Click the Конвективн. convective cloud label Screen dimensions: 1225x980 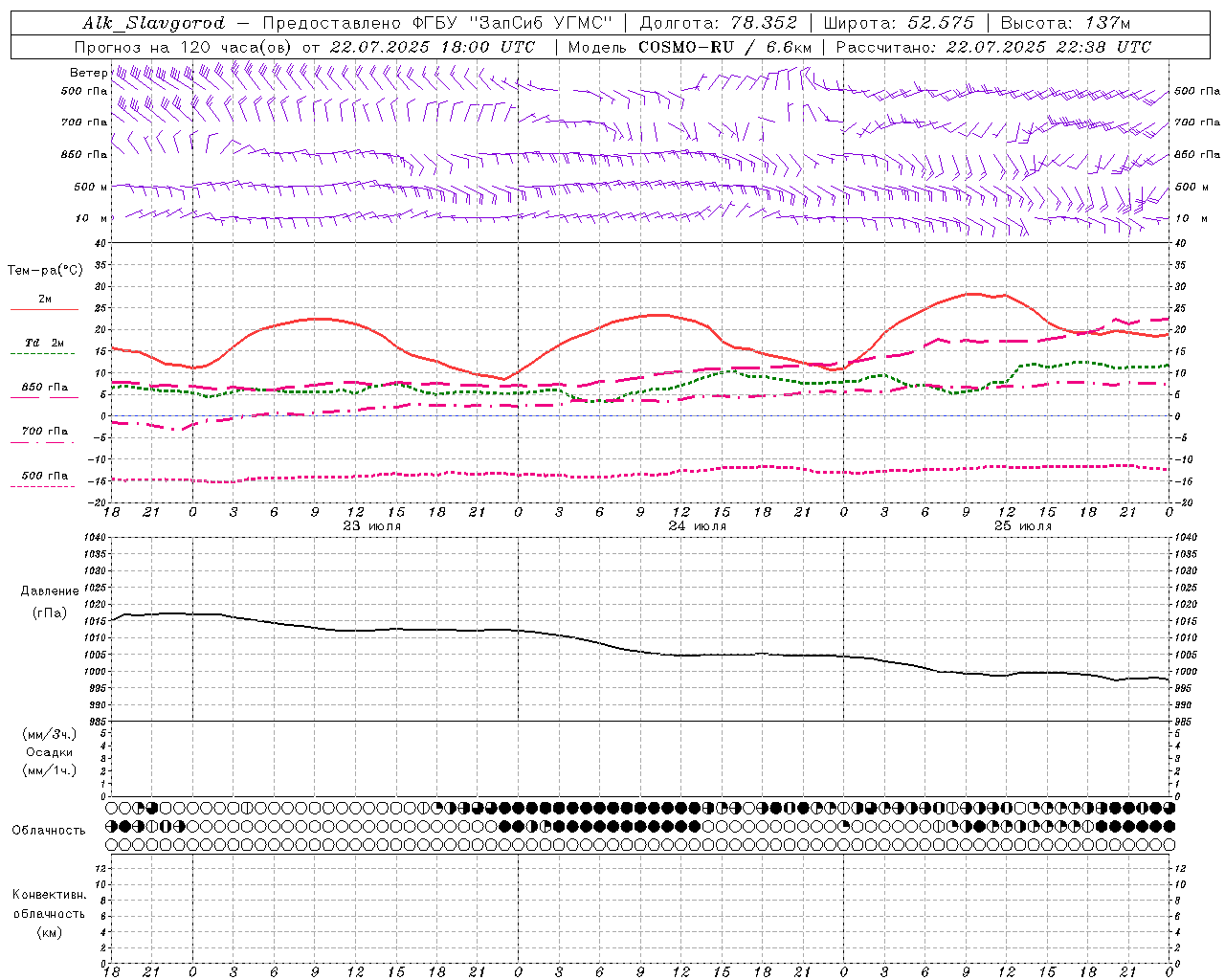pyautogui.click(x=49, y=895)
